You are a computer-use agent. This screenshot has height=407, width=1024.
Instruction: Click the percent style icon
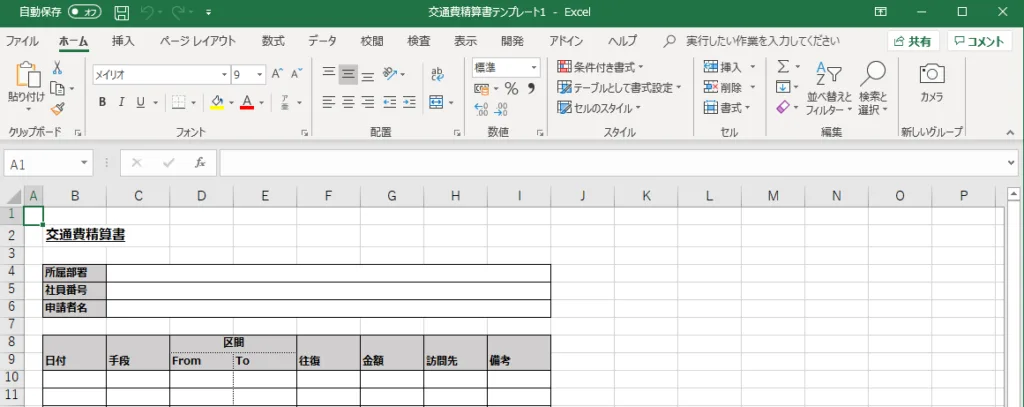510,89
